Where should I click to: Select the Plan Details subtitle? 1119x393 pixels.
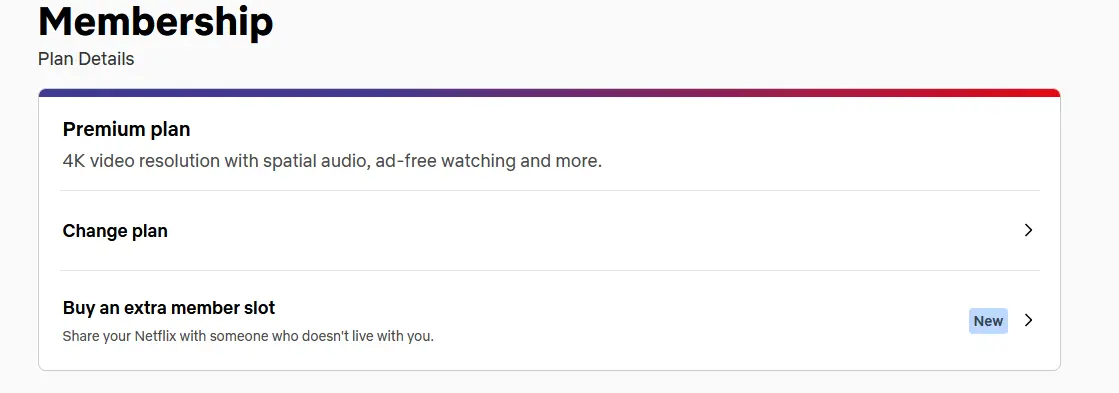click(86, 59)
